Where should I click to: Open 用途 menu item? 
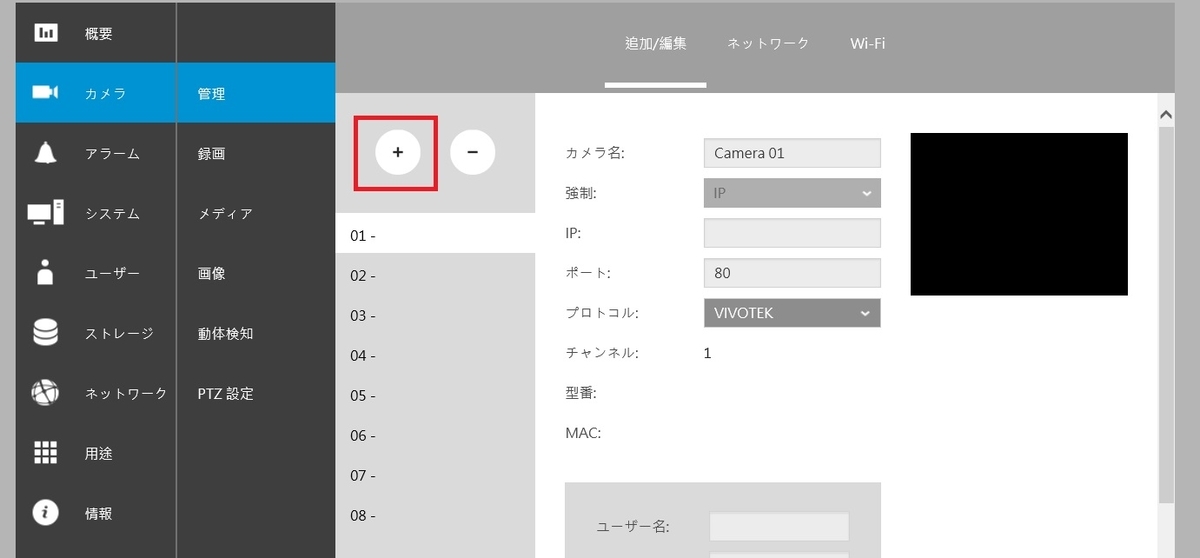click(x=99, y=454)
